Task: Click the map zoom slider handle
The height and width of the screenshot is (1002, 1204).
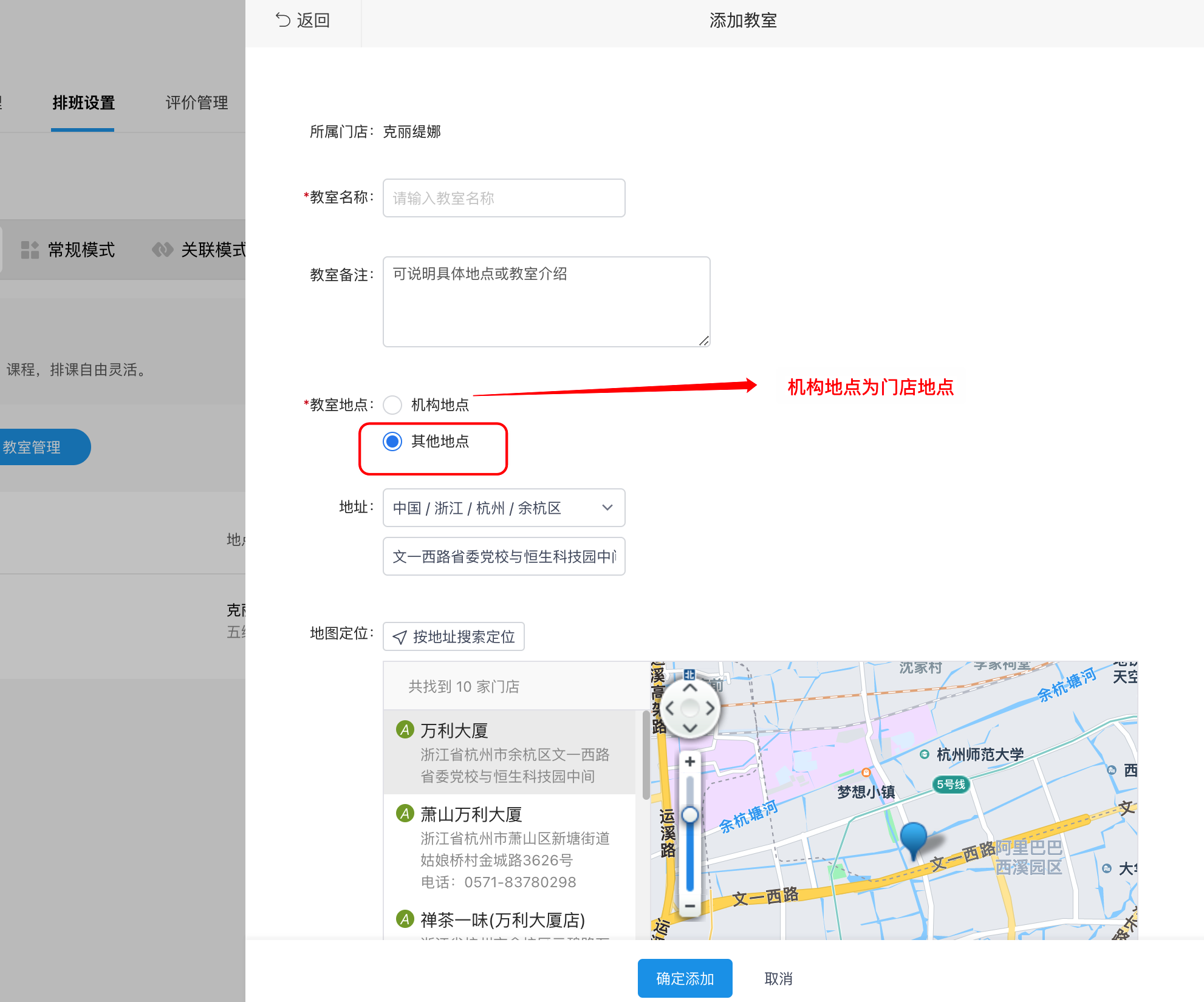Action: [x=689, y=815]
